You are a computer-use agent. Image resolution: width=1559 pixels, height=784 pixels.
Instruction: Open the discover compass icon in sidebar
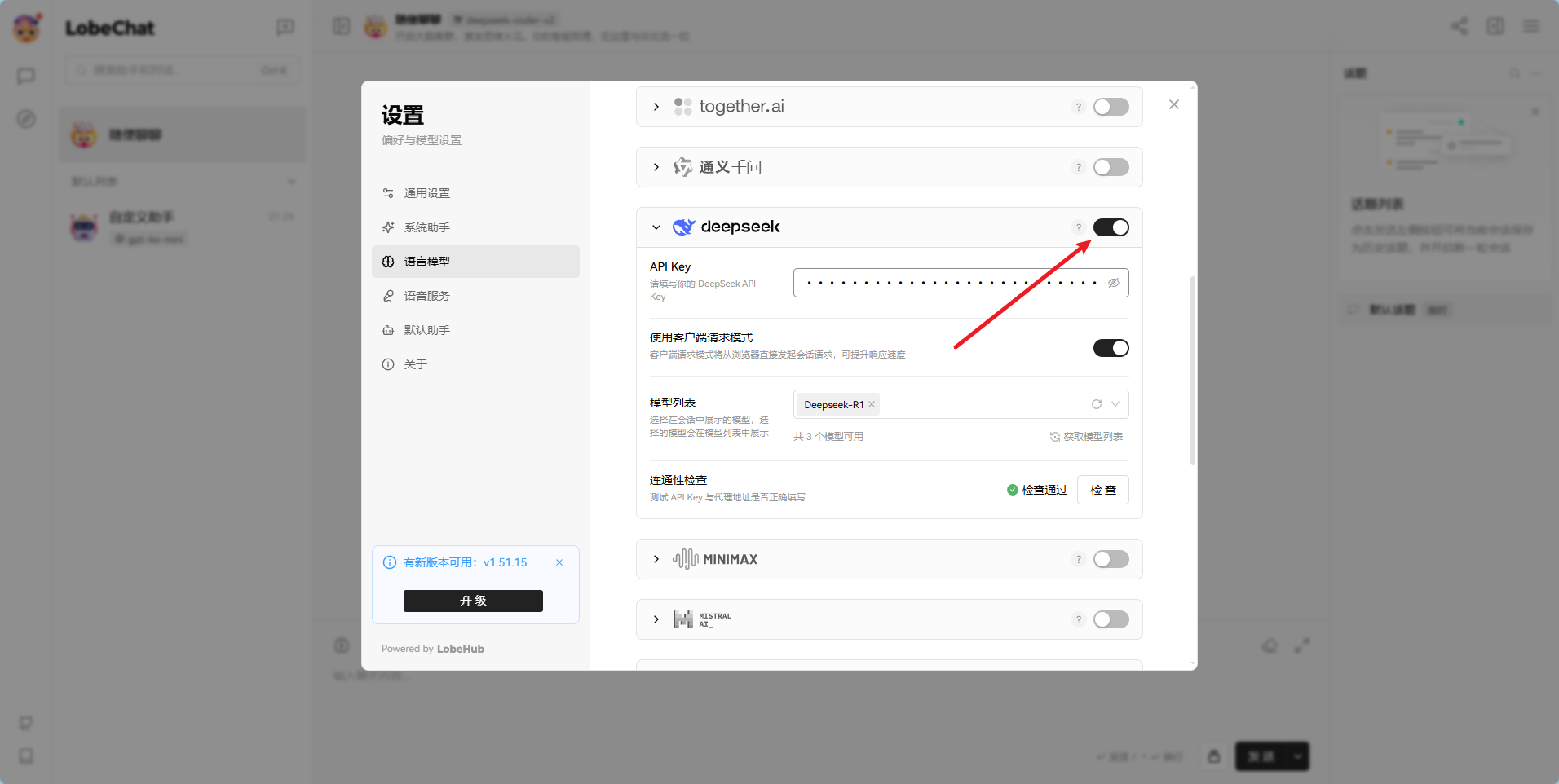(26, 119)
